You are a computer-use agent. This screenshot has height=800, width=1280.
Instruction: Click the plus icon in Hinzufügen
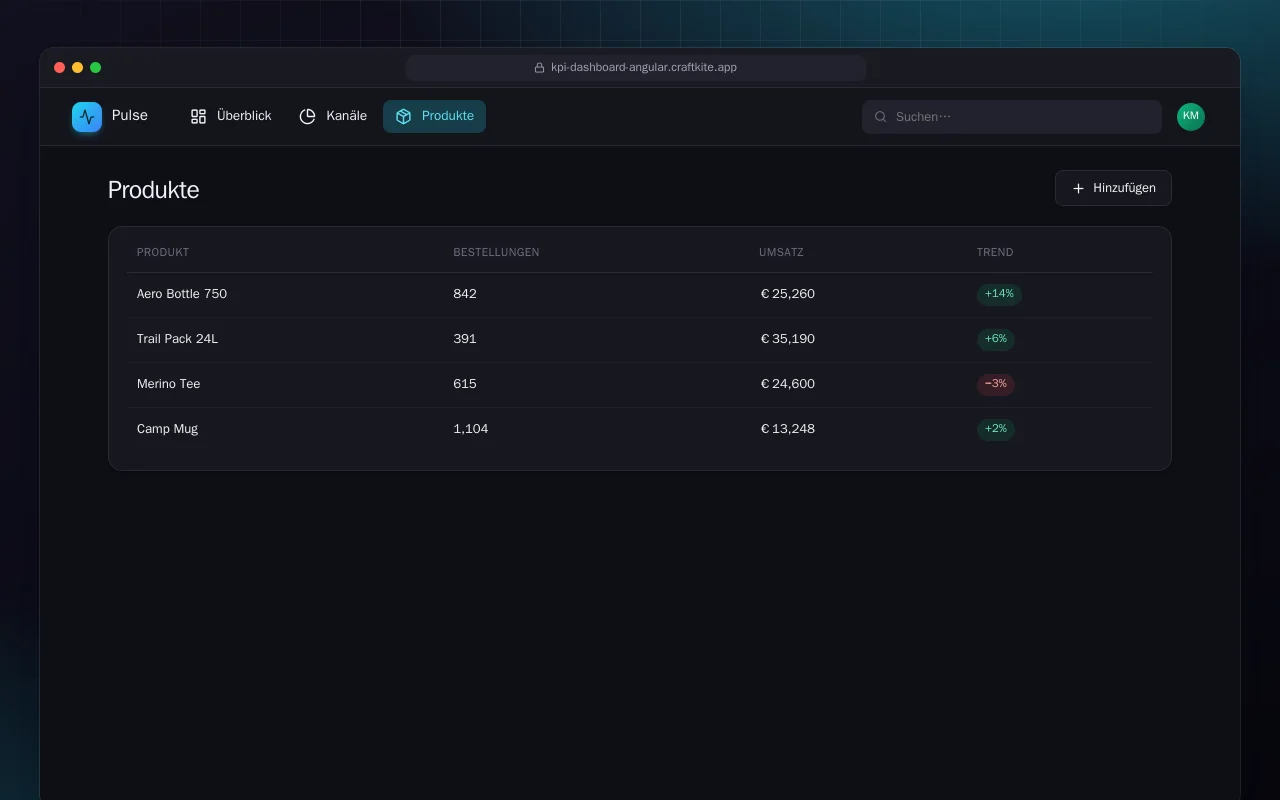(x=1078, y=188)
